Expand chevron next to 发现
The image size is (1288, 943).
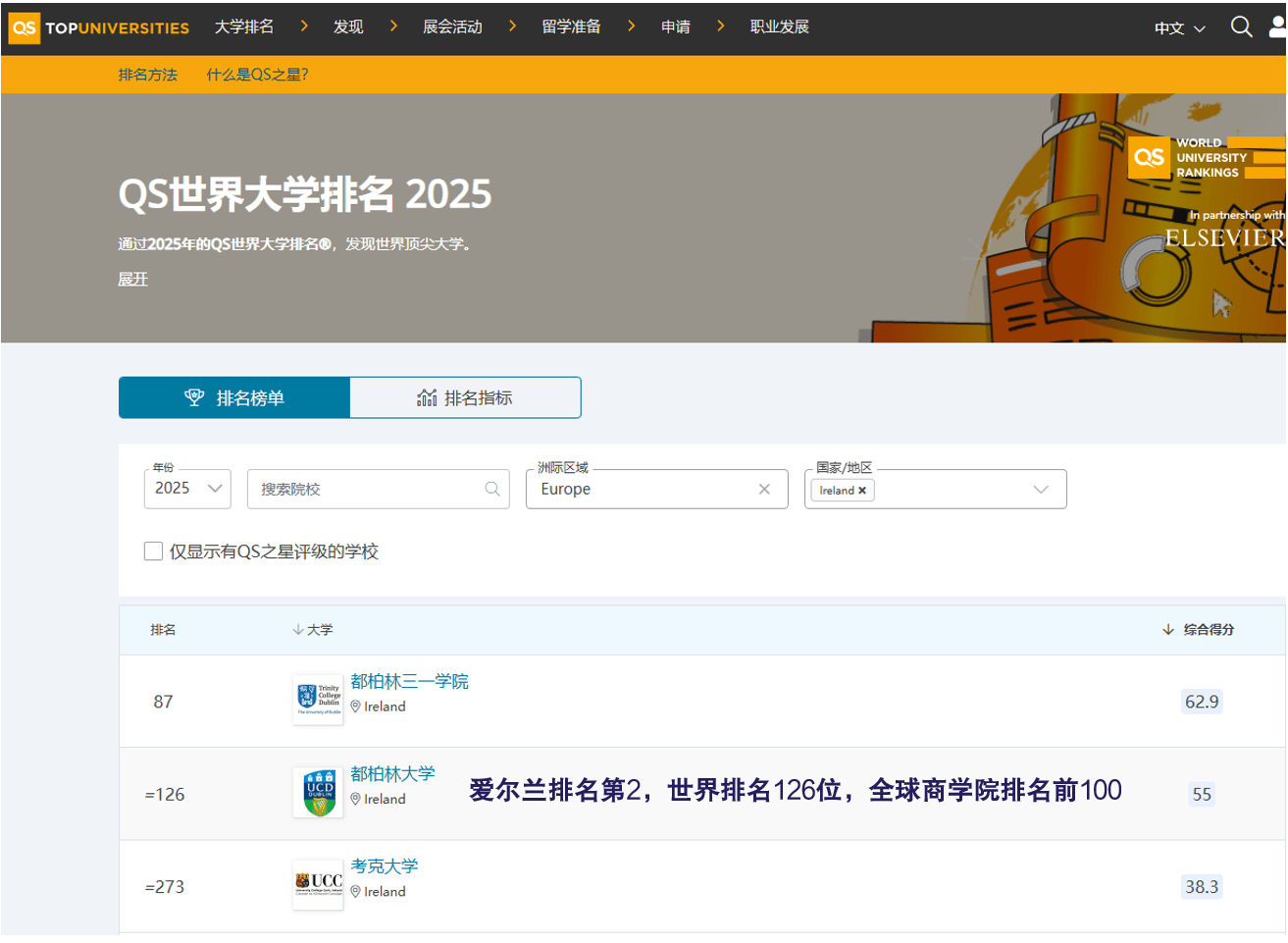click(393, 26)
